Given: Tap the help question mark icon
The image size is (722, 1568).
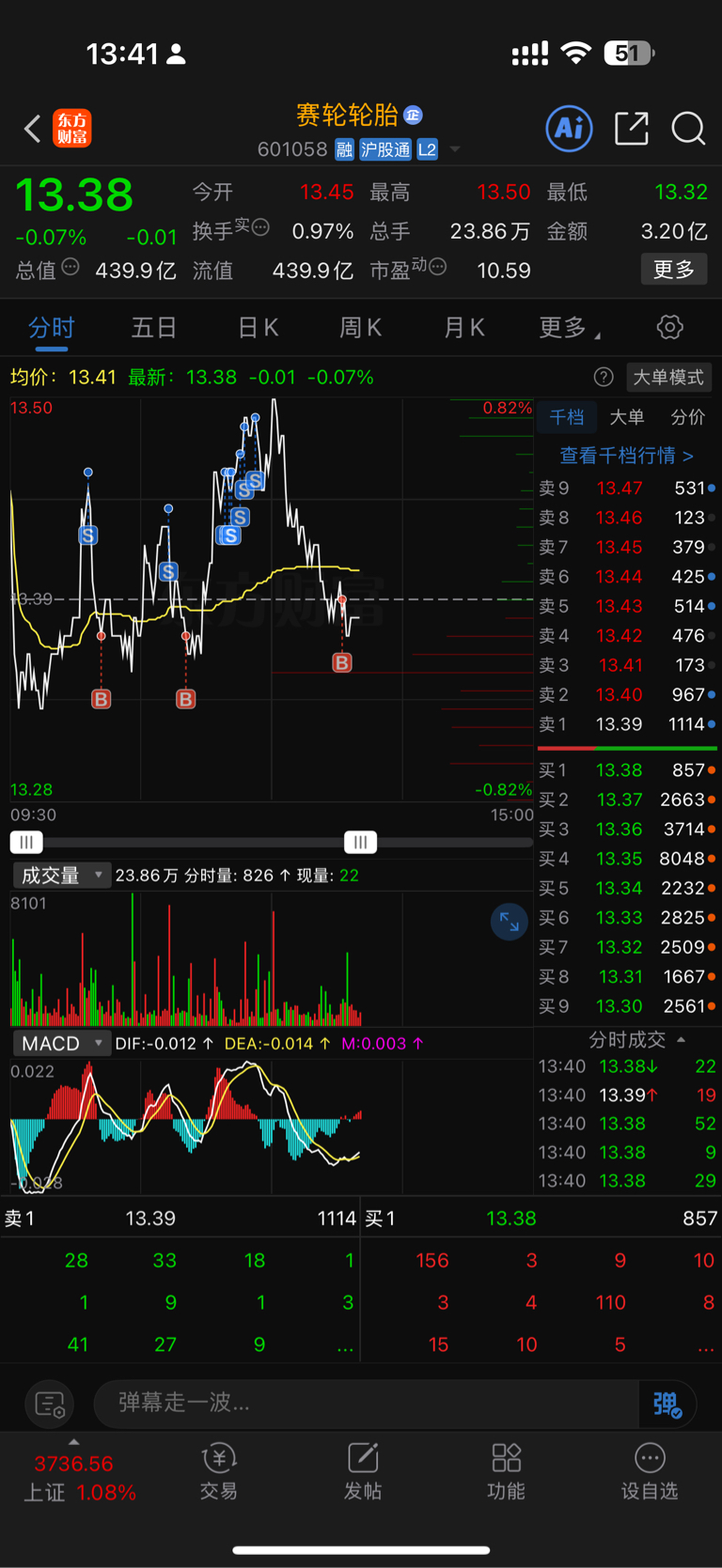Looking at the screenshot, I should click(604, 377).
